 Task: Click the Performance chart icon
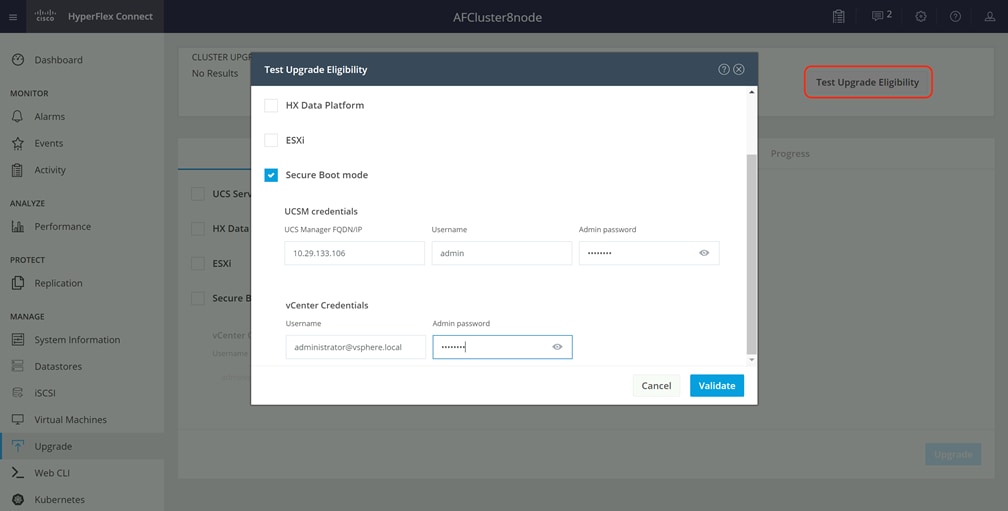click(x=18, y=226)
